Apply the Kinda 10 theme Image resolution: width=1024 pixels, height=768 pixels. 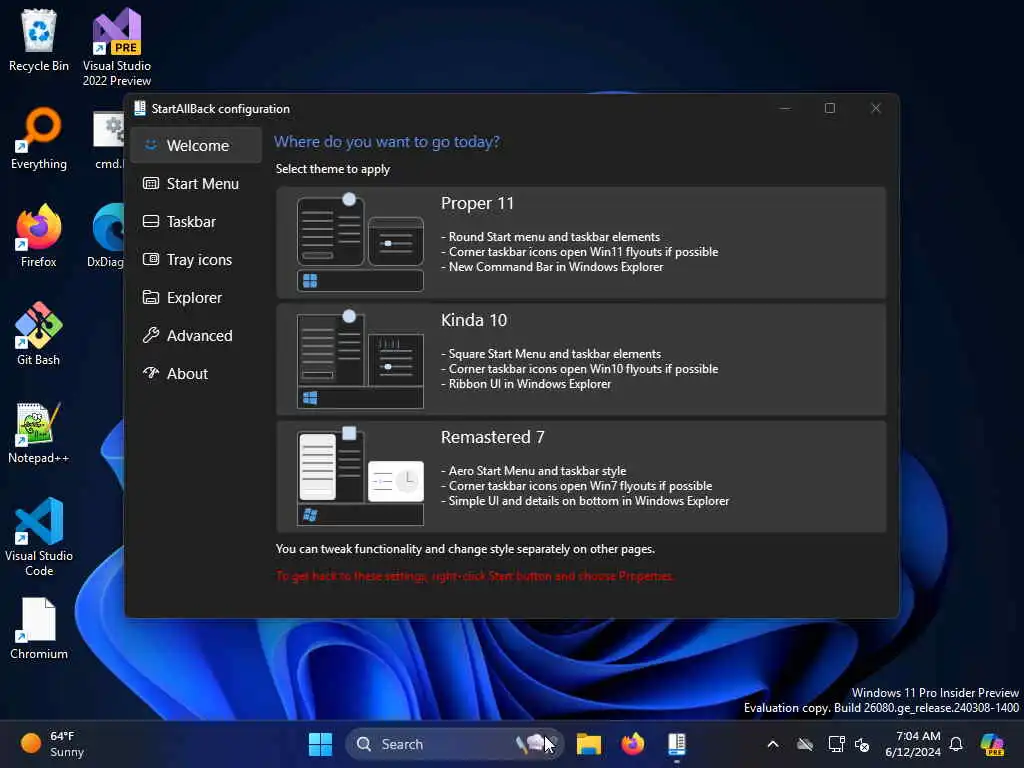[581, 359]
